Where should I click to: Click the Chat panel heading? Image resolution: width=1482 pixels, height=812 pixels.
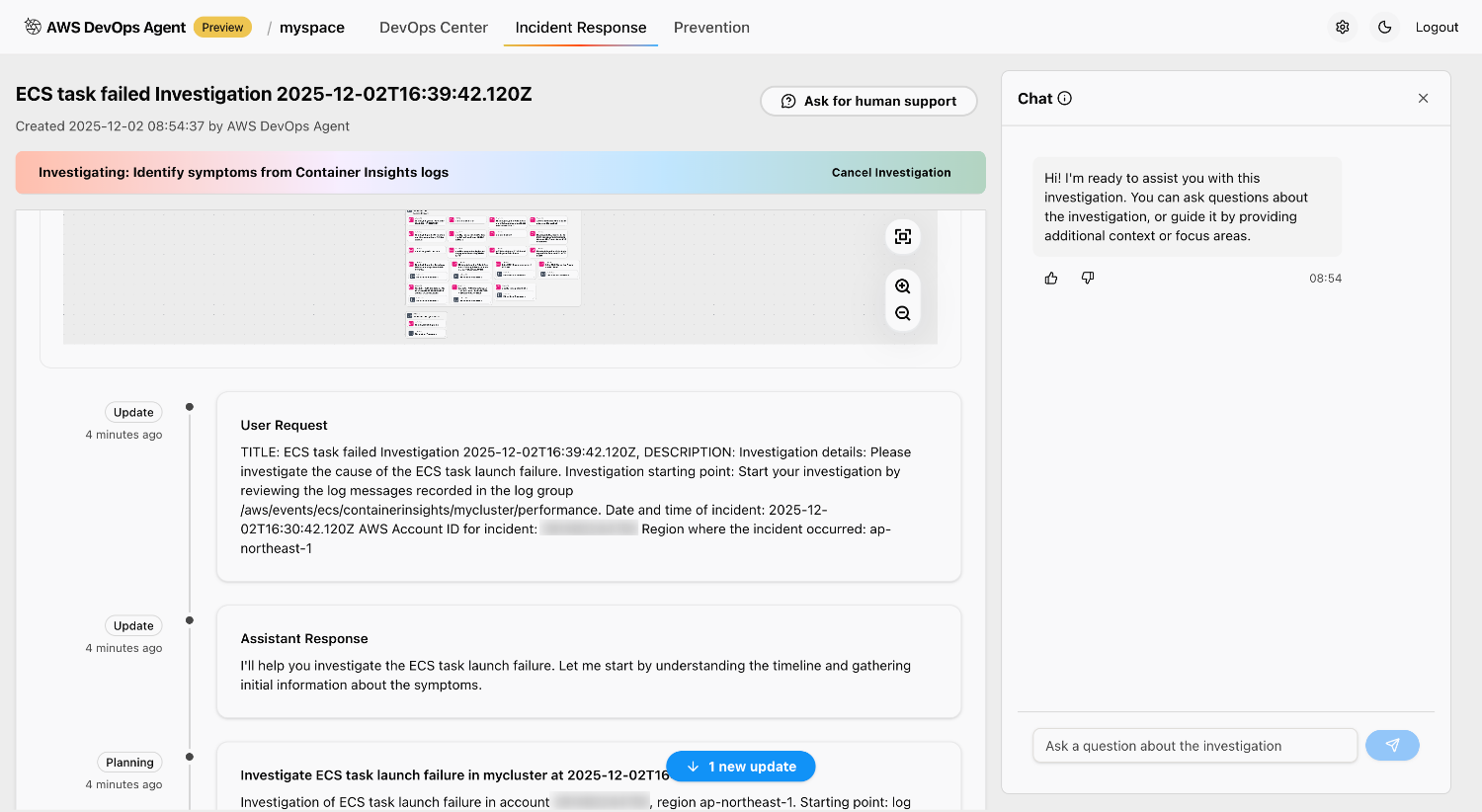[x=1035, y=99]
